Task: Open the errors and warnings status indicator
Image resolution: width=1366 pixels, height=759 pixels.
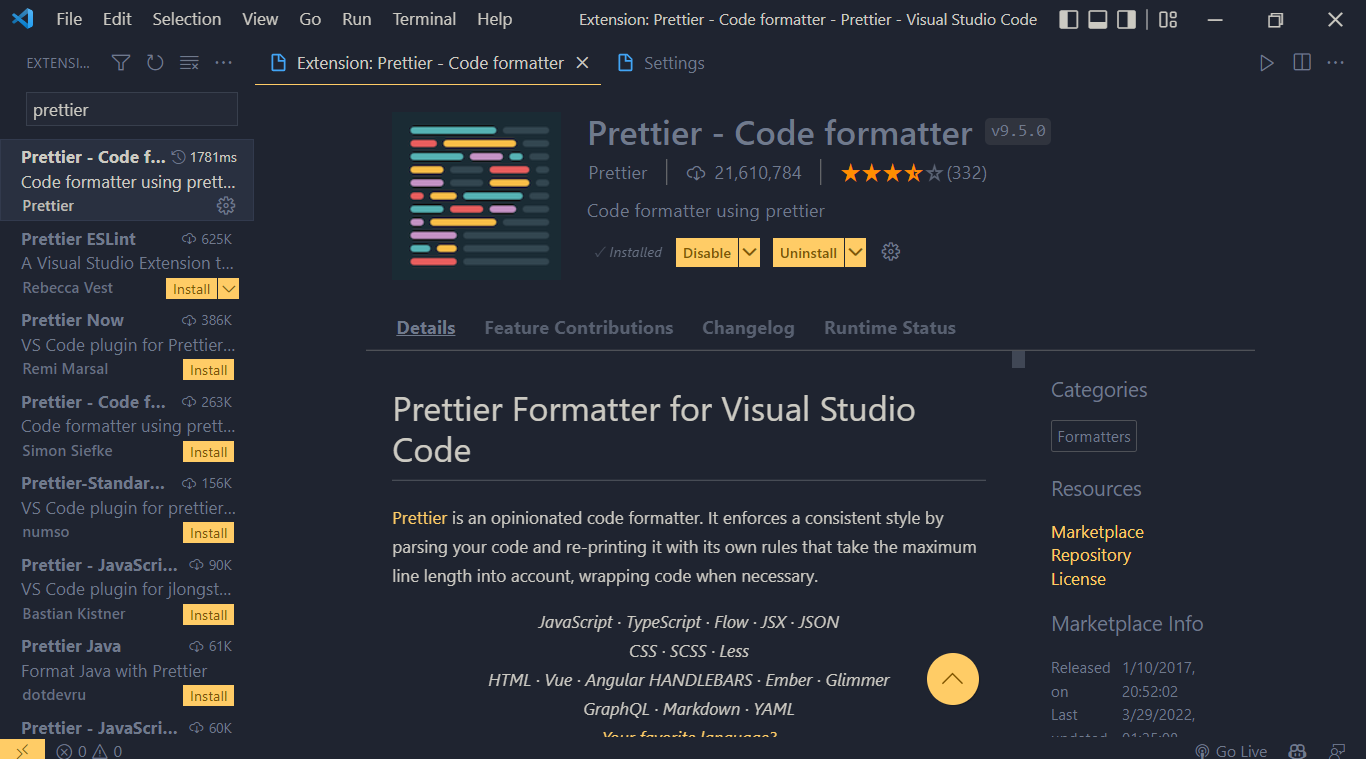Action: pos(89,751)
